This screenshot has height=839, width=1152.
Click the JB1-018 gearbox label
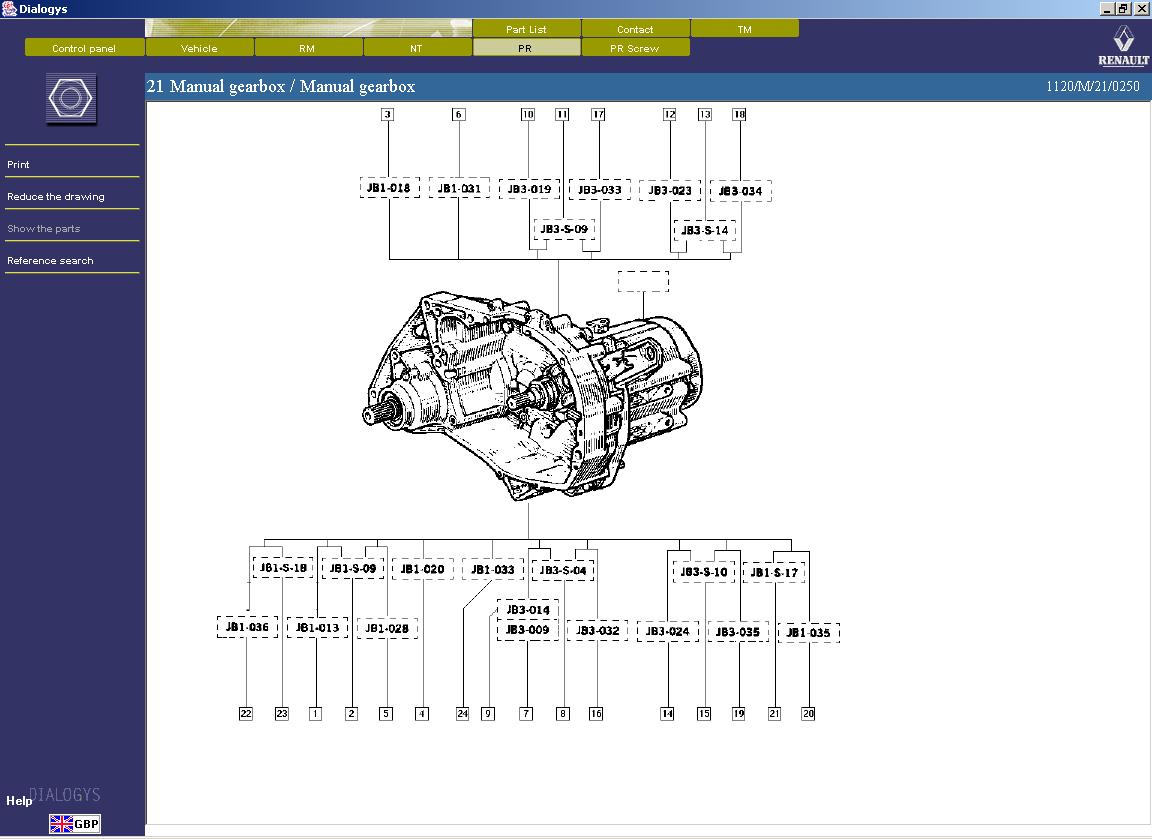[x=389, y=188]
